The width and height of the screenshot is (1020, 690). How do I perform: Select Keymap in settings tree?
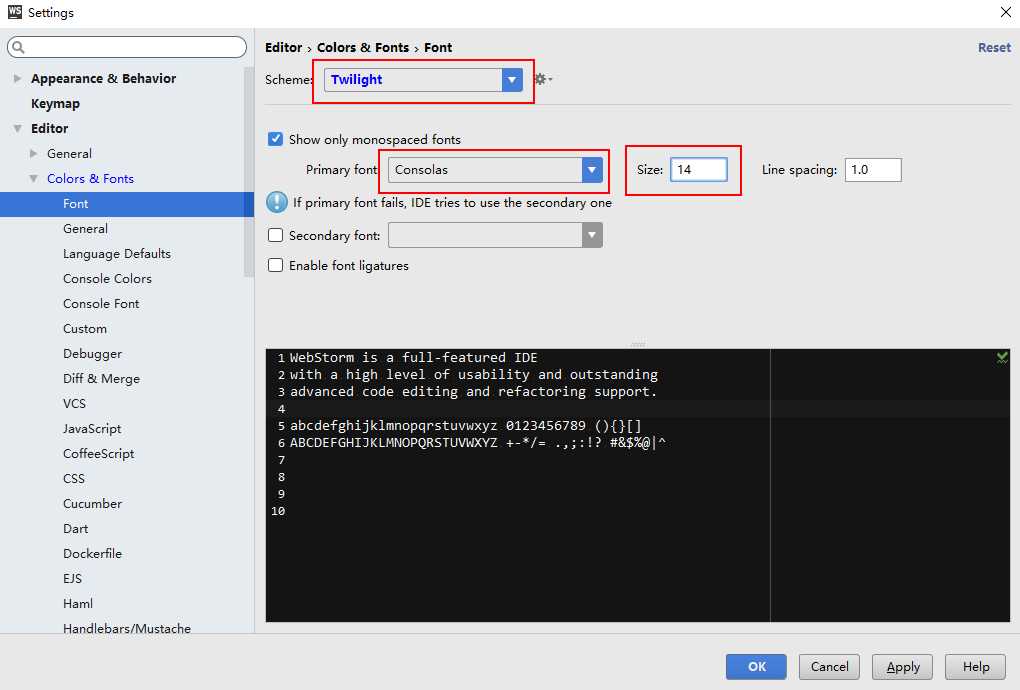click(55, 103)
